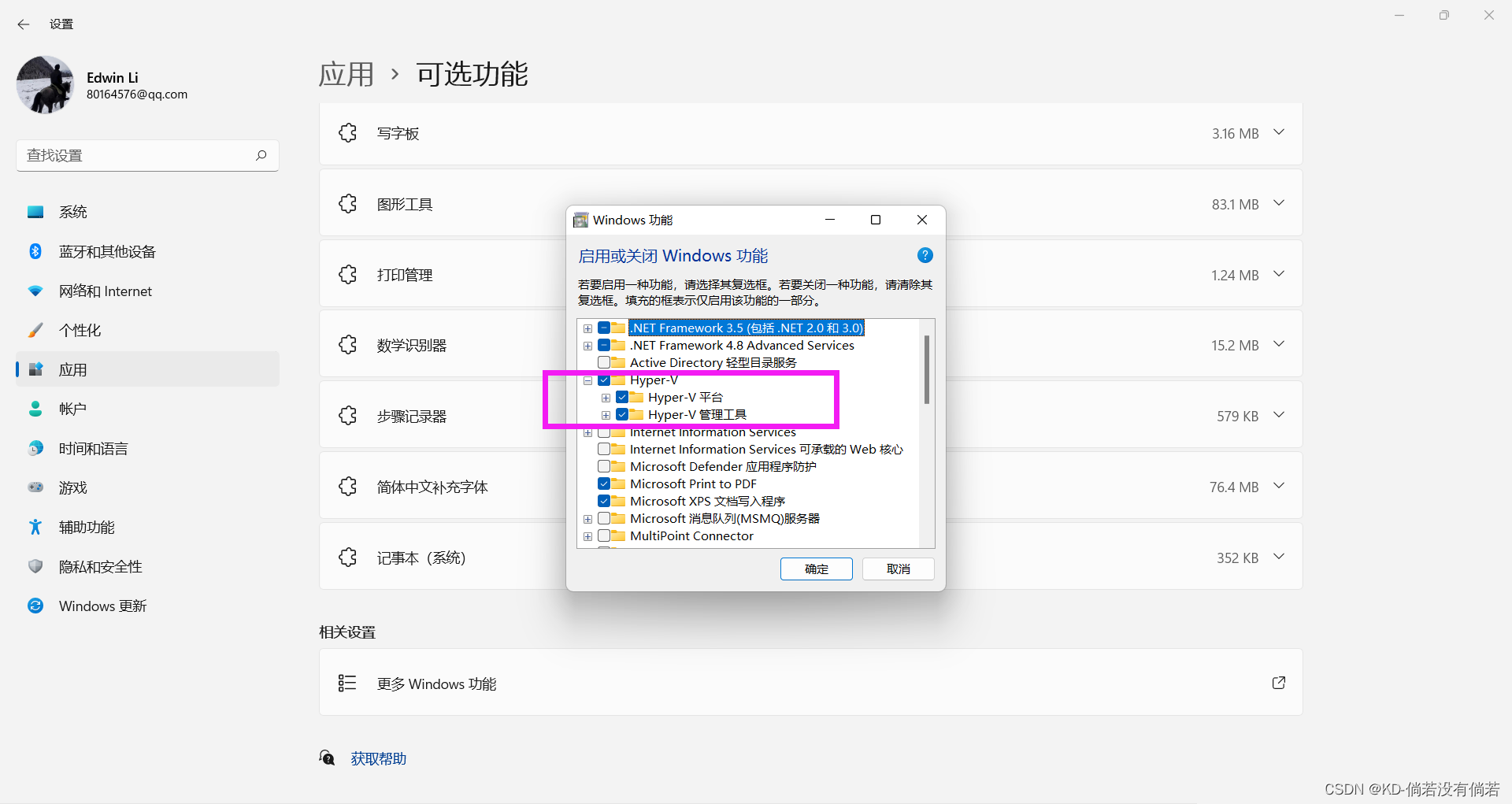
Task: Click 取消 to cancel the dialog
Action: coord(899,569)
